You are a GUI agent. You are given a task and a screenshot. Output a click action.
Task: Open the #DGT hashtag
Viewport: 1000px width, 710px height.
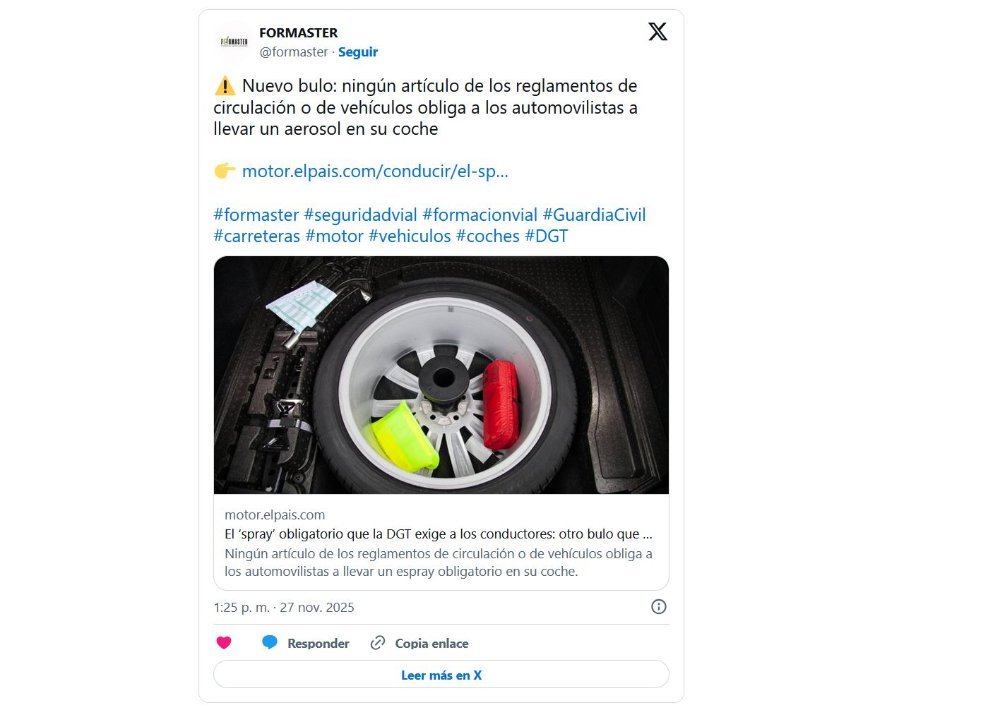(547, 236)
